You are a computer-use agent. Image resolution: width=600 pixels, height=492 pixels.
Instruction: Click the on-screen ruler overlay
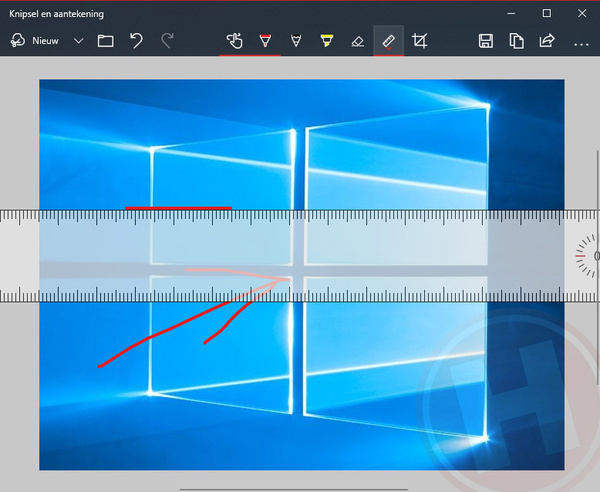click(x=300, y=256)
